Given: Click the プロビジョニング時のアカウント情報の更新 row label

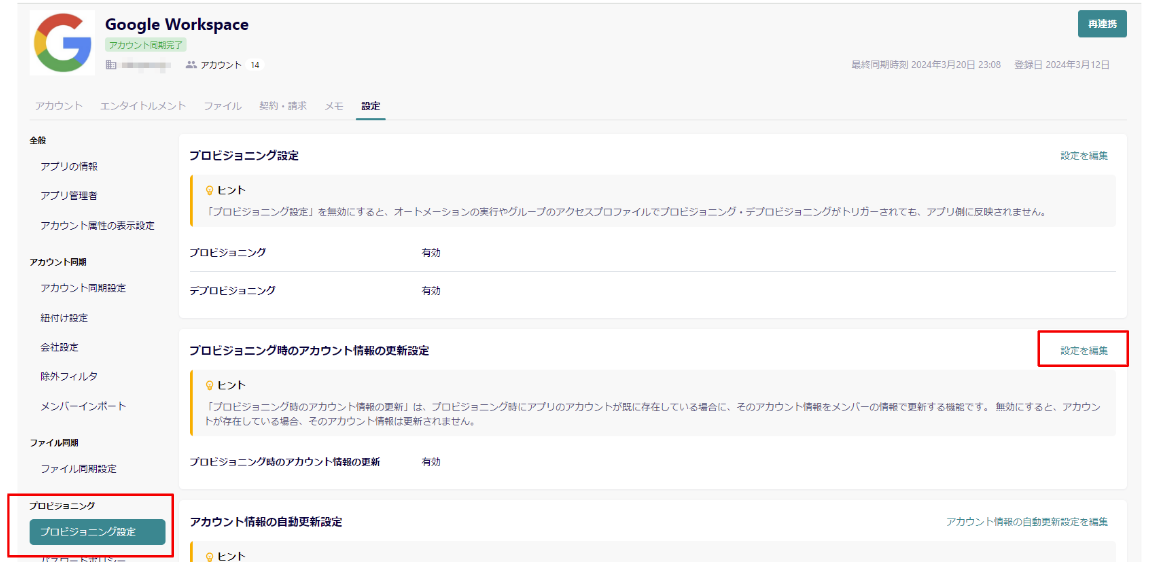Looking at the screenshot, I should (x=285, y=462).
